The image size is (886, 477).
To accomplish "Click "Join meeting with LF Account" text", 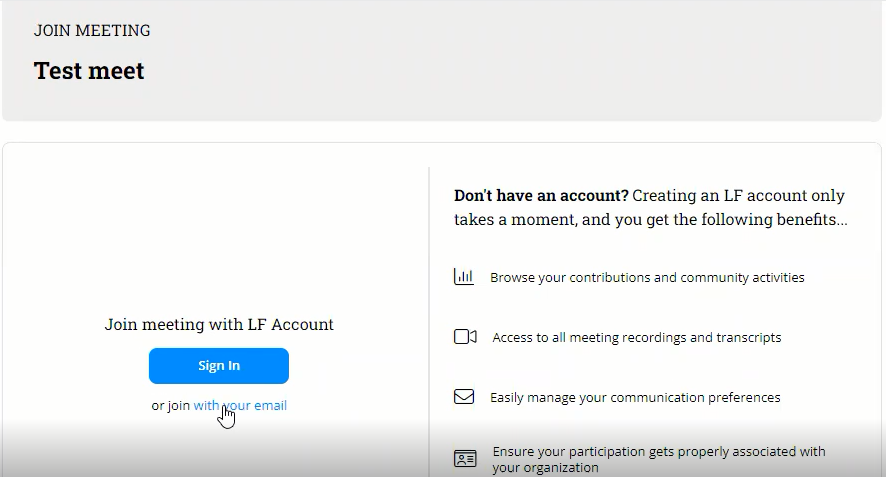I will click(219, 324).
